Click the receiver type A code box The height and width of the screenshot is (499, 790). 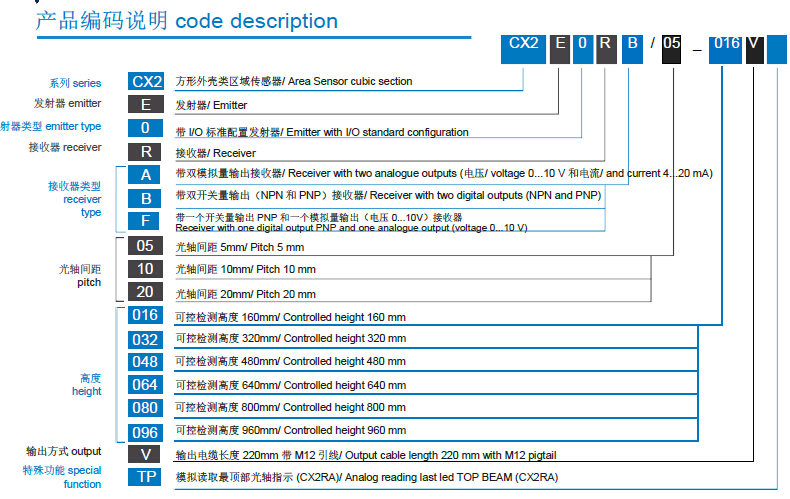(x=145, y=174)
